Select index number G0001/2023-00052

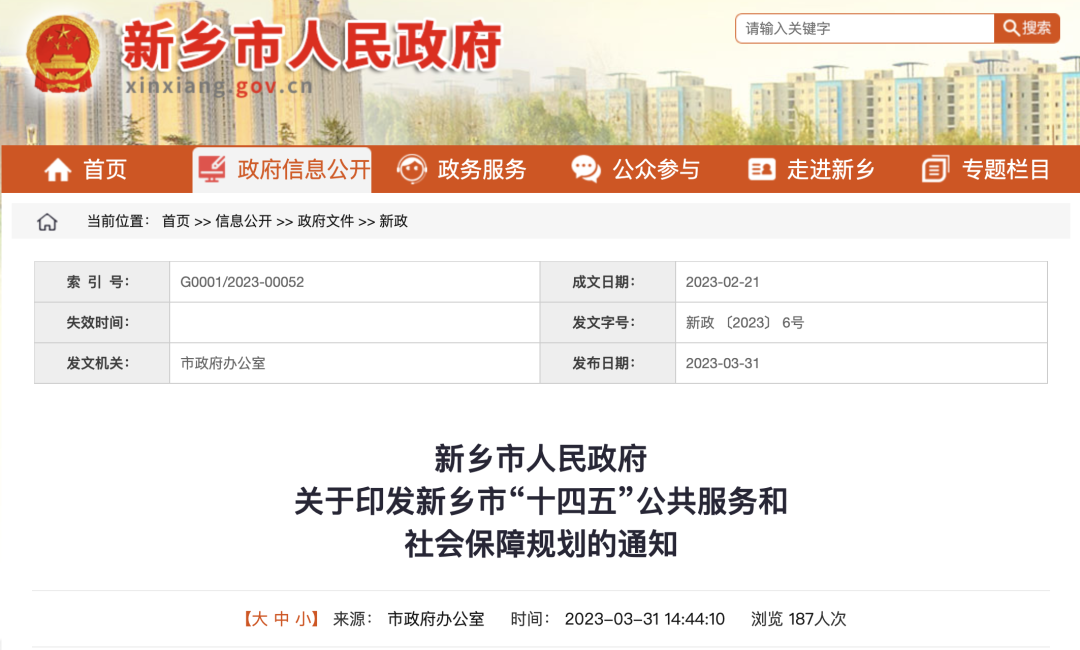tap(242, 282)
